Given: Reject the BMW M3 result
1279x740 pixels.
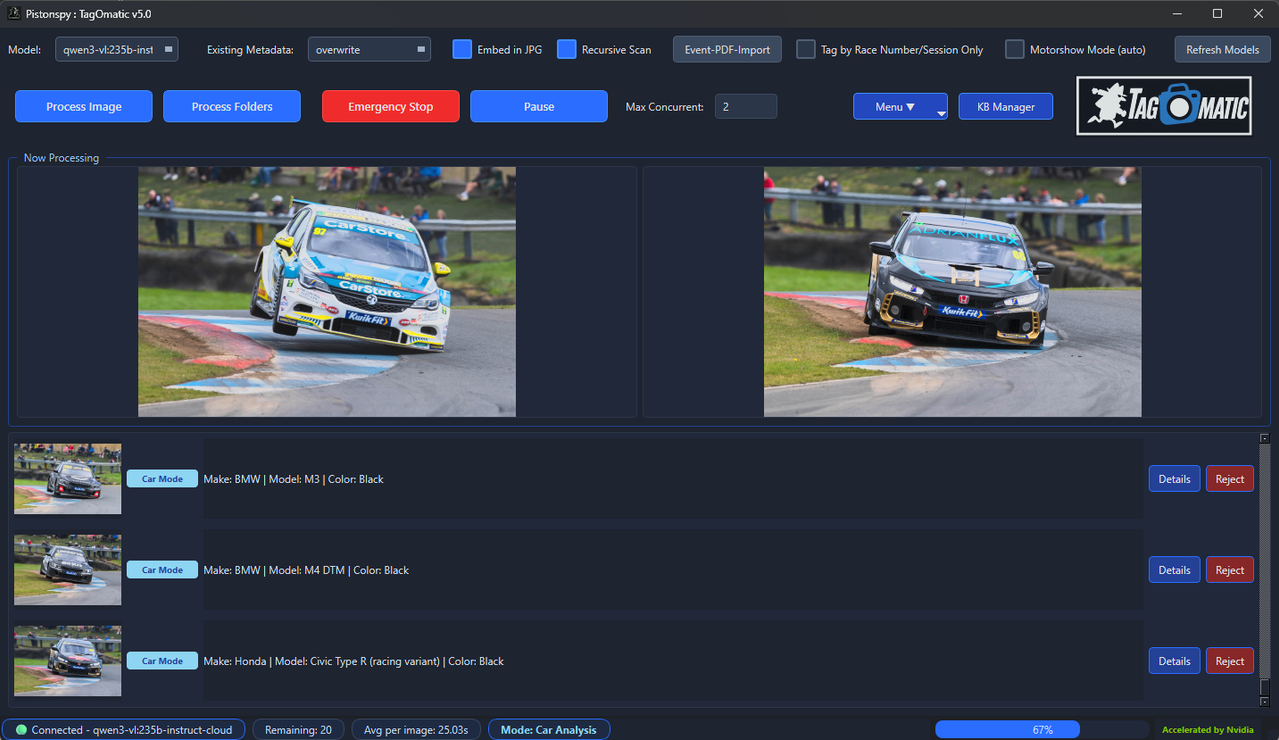Looking at the screenshot, I should pos(1230,479).
